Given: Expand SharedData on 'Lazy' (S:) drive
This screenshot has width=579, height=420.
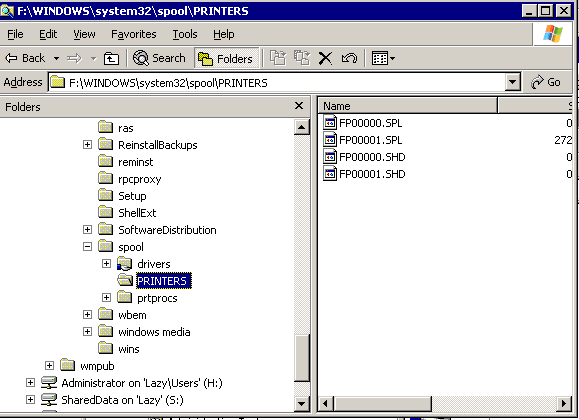Looking at the screenshot, I should [31, 399].
